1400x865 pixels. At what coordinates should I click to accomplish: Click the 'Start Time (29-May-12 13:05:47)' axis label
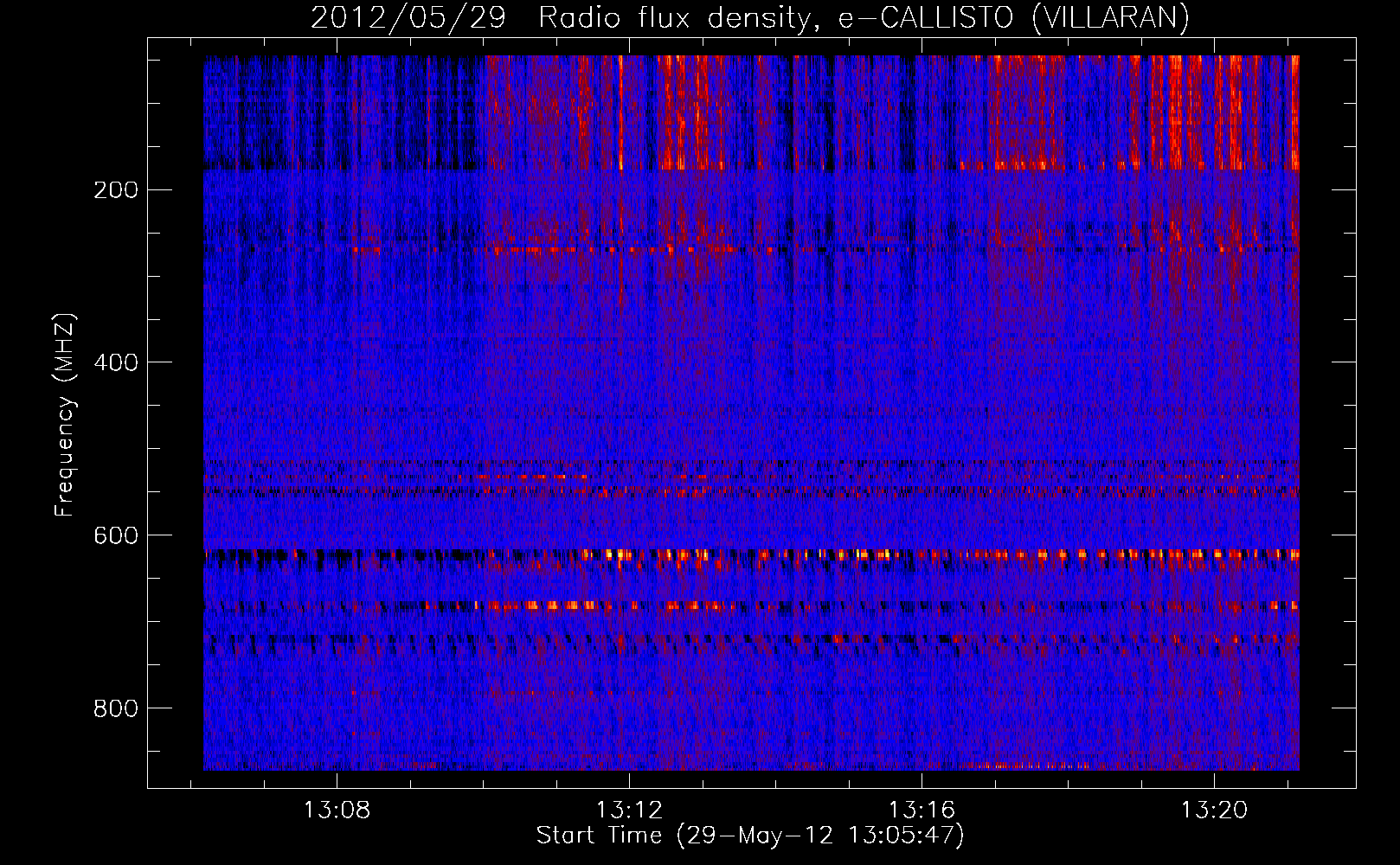click(x=750, y=836)
